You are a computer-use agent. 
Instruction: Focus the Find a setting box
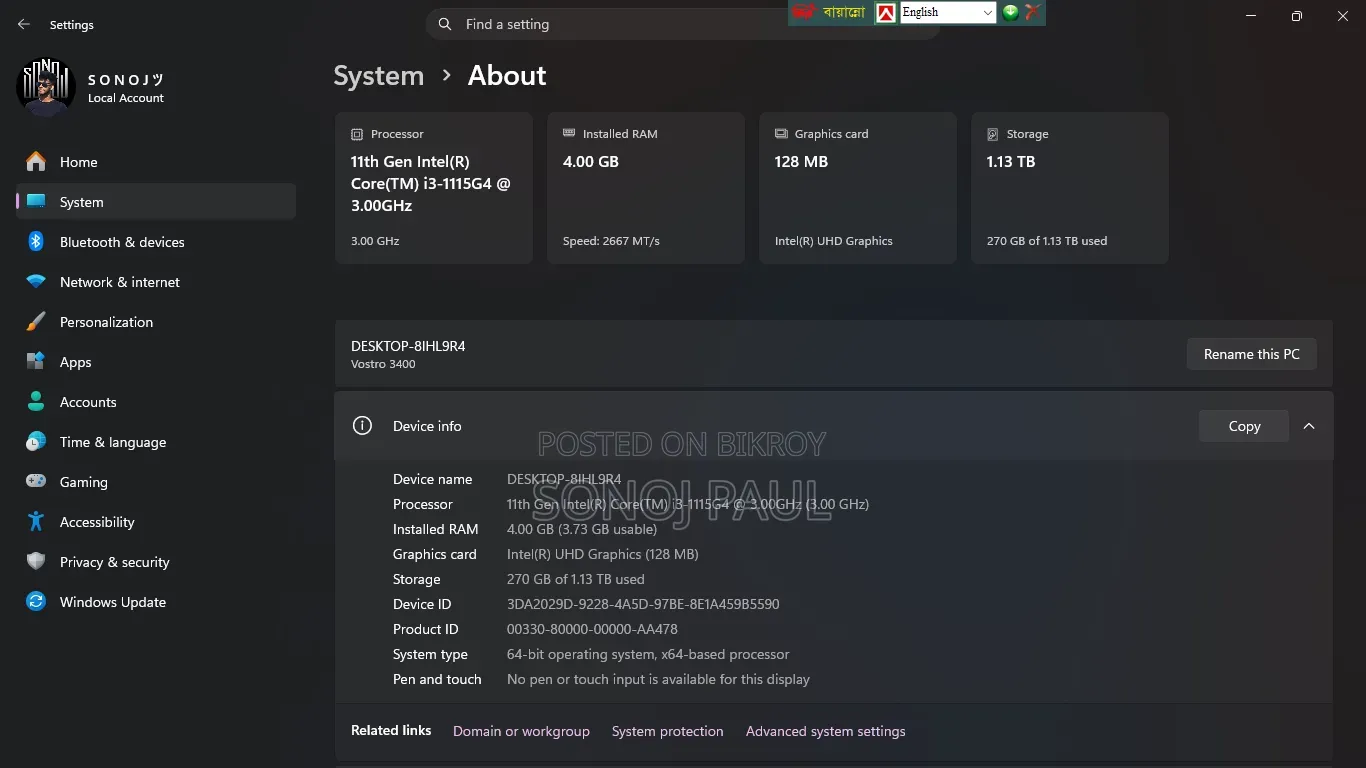(682, 24)
